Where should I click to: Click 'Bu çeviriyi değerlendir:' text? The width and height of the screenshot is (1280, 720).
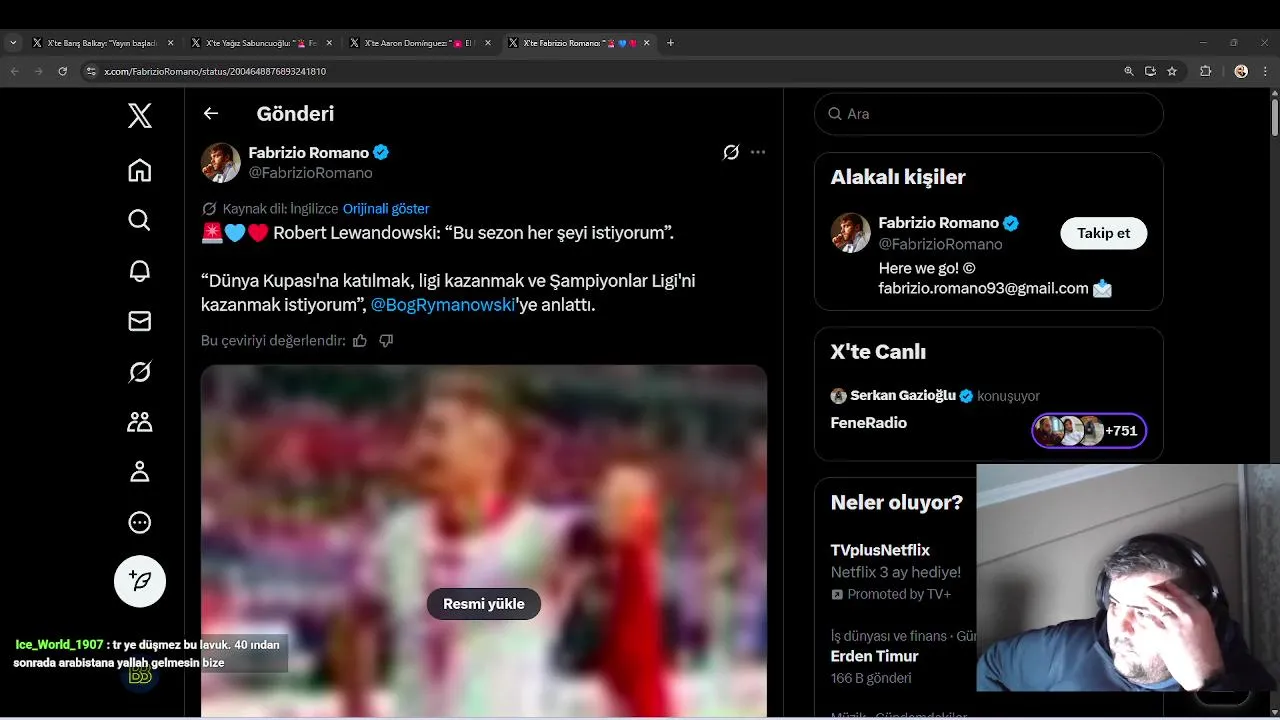[273, 341]
